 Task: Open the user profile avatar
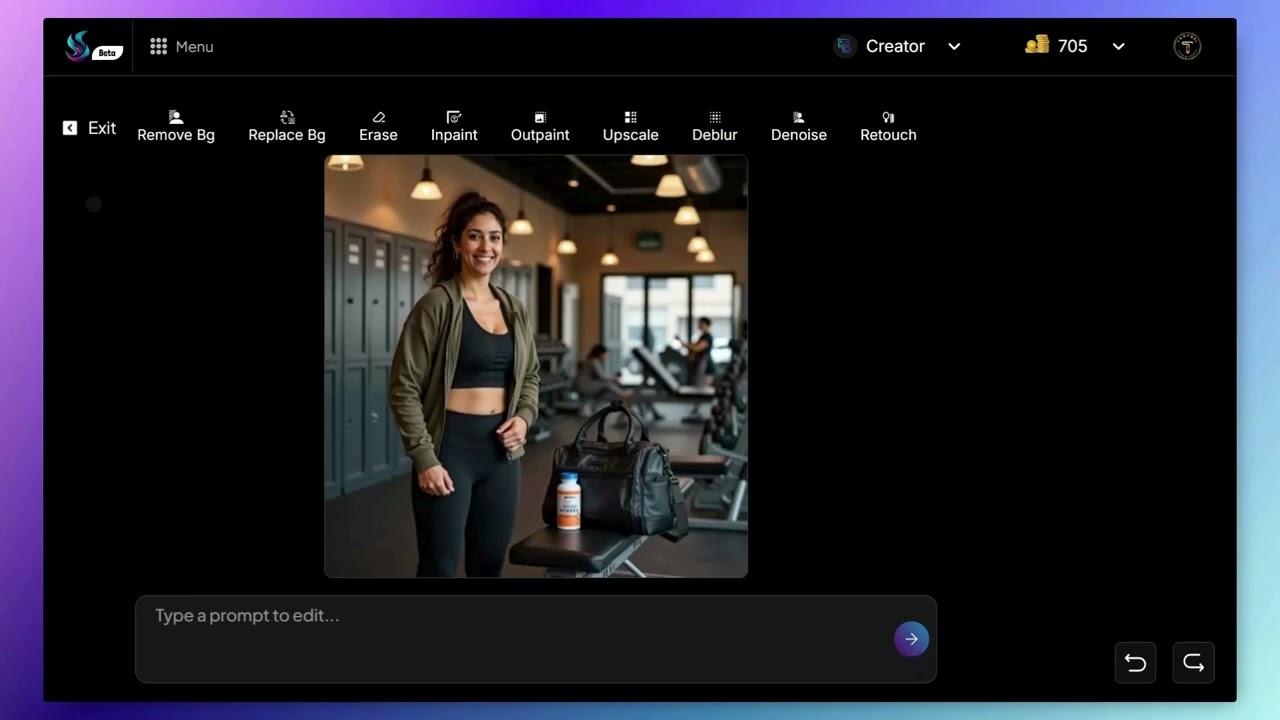1187,46
